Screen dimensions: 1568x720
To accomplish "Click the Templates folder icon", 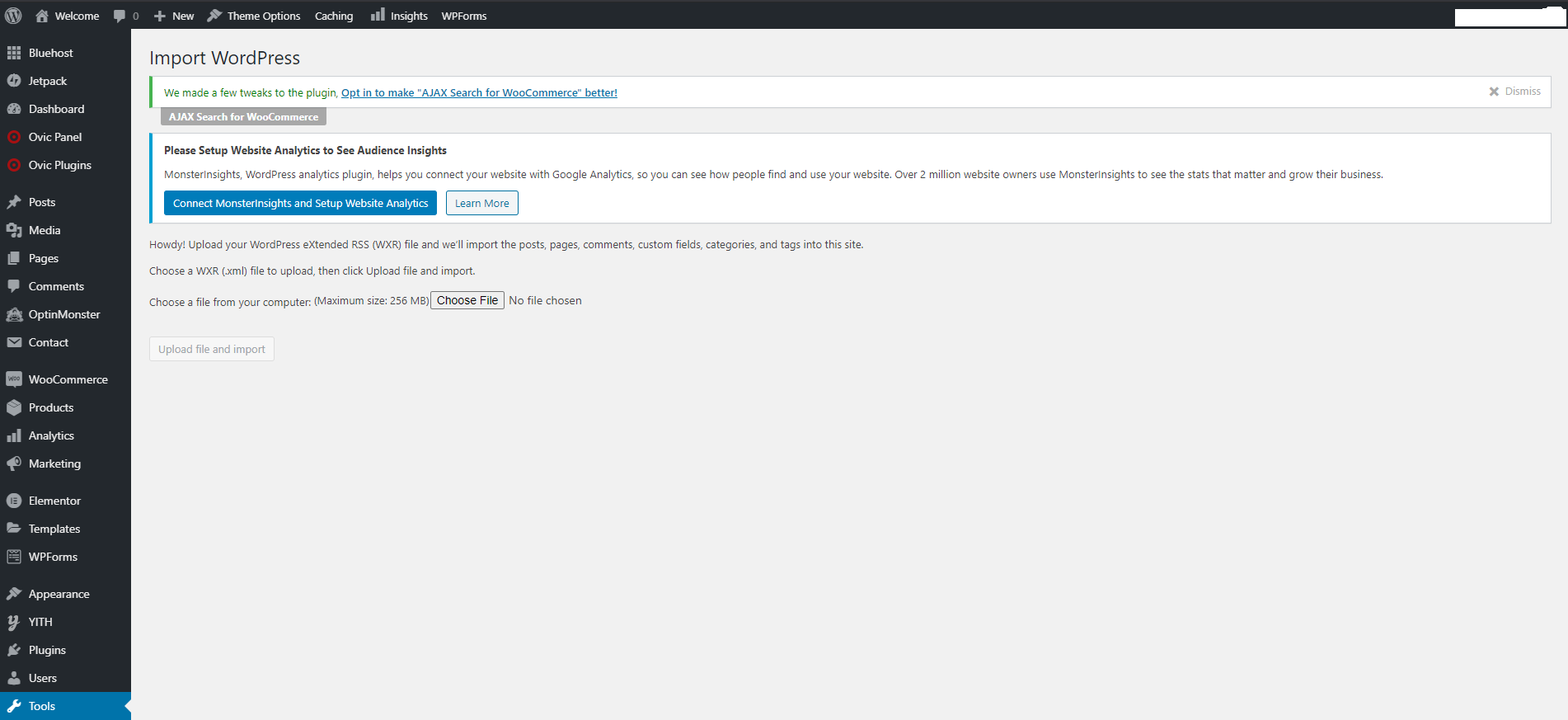I will coord(14,529).
